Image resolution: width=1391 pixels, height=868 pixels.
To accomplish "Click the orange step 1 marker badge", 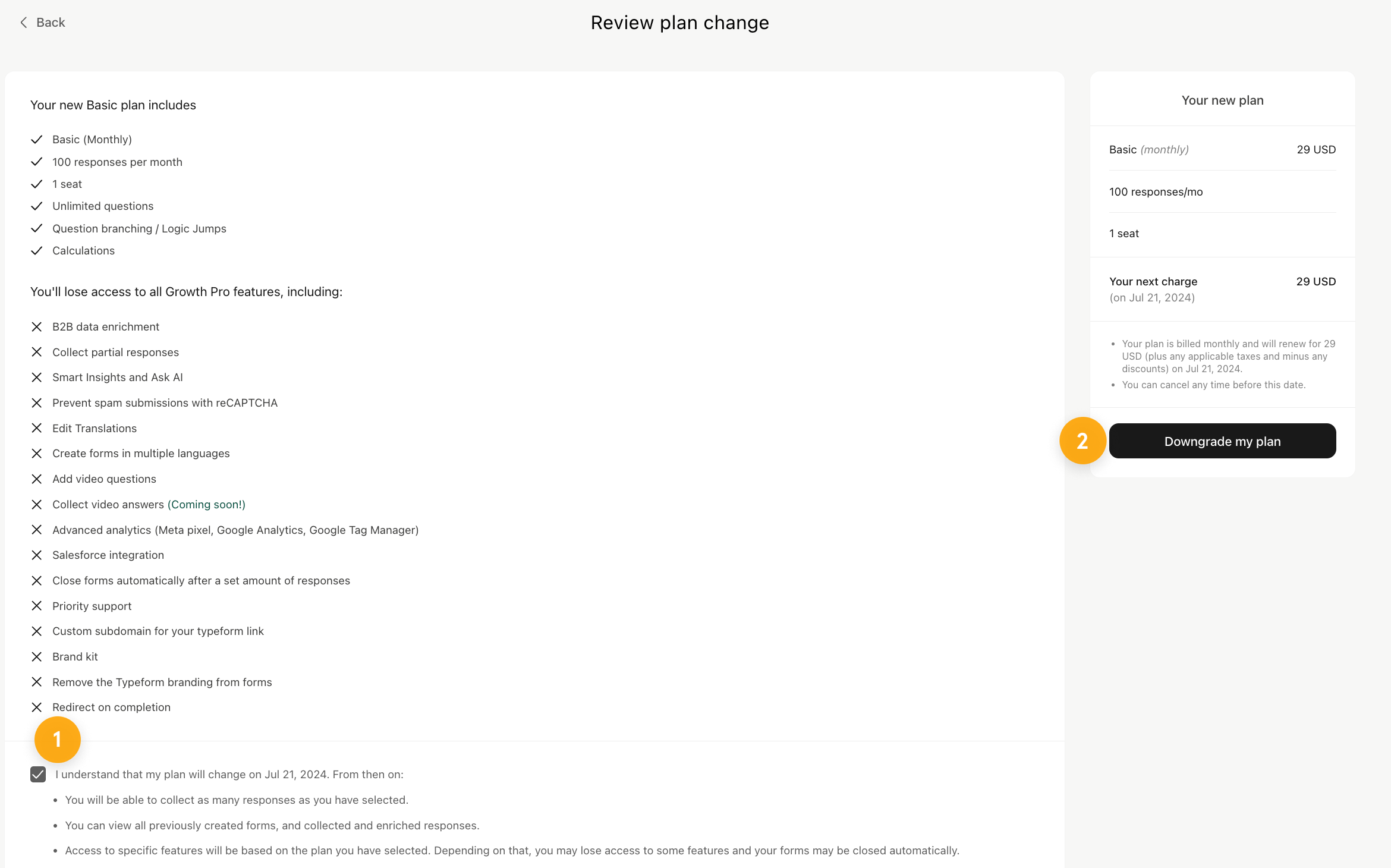I will [x=58, y=740].
